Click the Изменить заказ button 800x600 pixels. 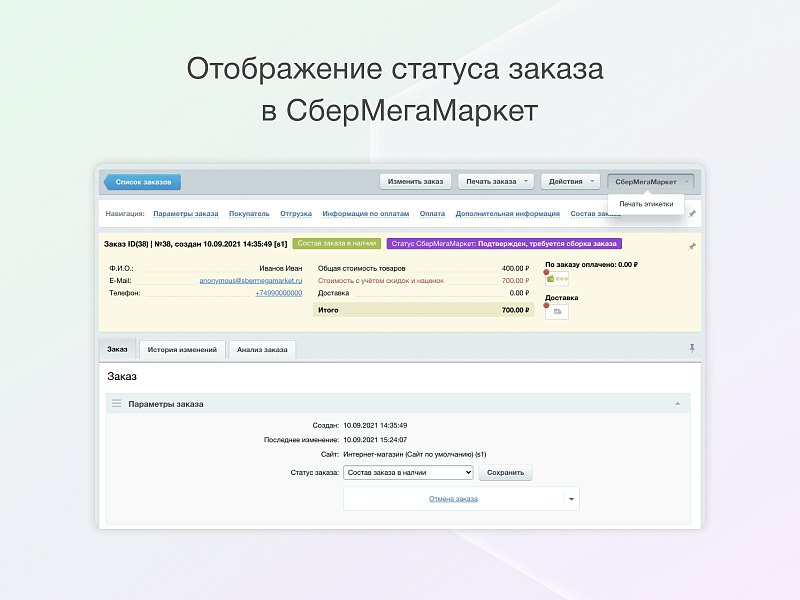pyautogui.click(x=415, y=181)
